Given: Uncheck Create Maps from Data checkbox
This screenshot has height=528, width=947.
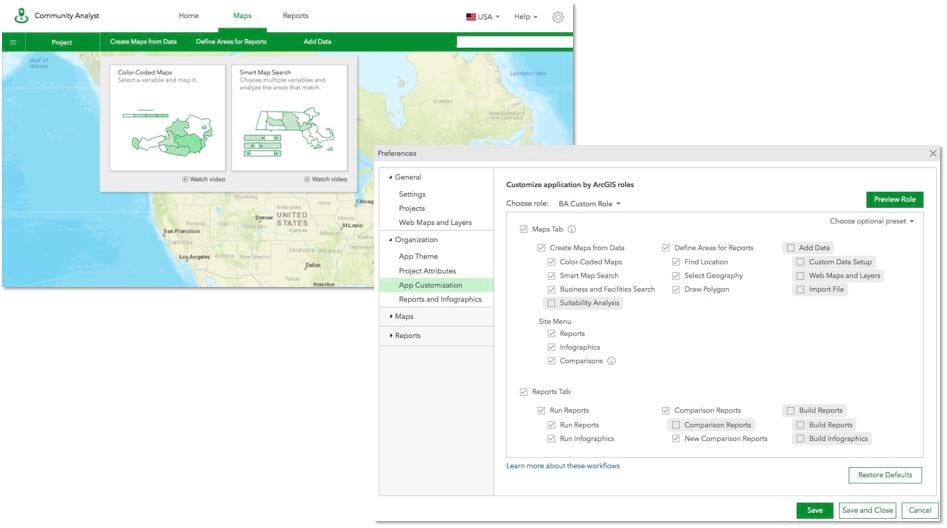Looking at the screenshot, I should (x=541, y=248).
